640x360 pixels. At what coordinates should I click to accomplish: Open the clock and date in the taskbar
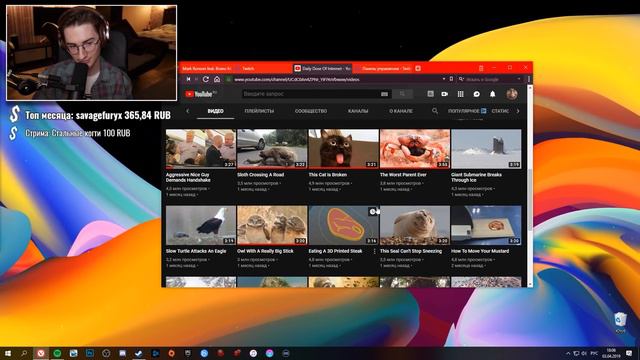pyautogui.click(x=611, y=353)
